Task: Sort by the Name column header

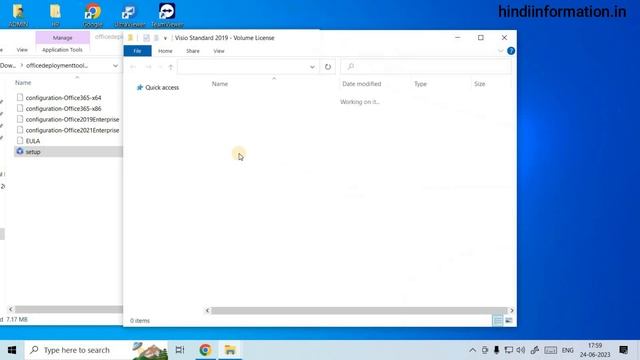Action: pyautogui.click(x=220, y=84)
